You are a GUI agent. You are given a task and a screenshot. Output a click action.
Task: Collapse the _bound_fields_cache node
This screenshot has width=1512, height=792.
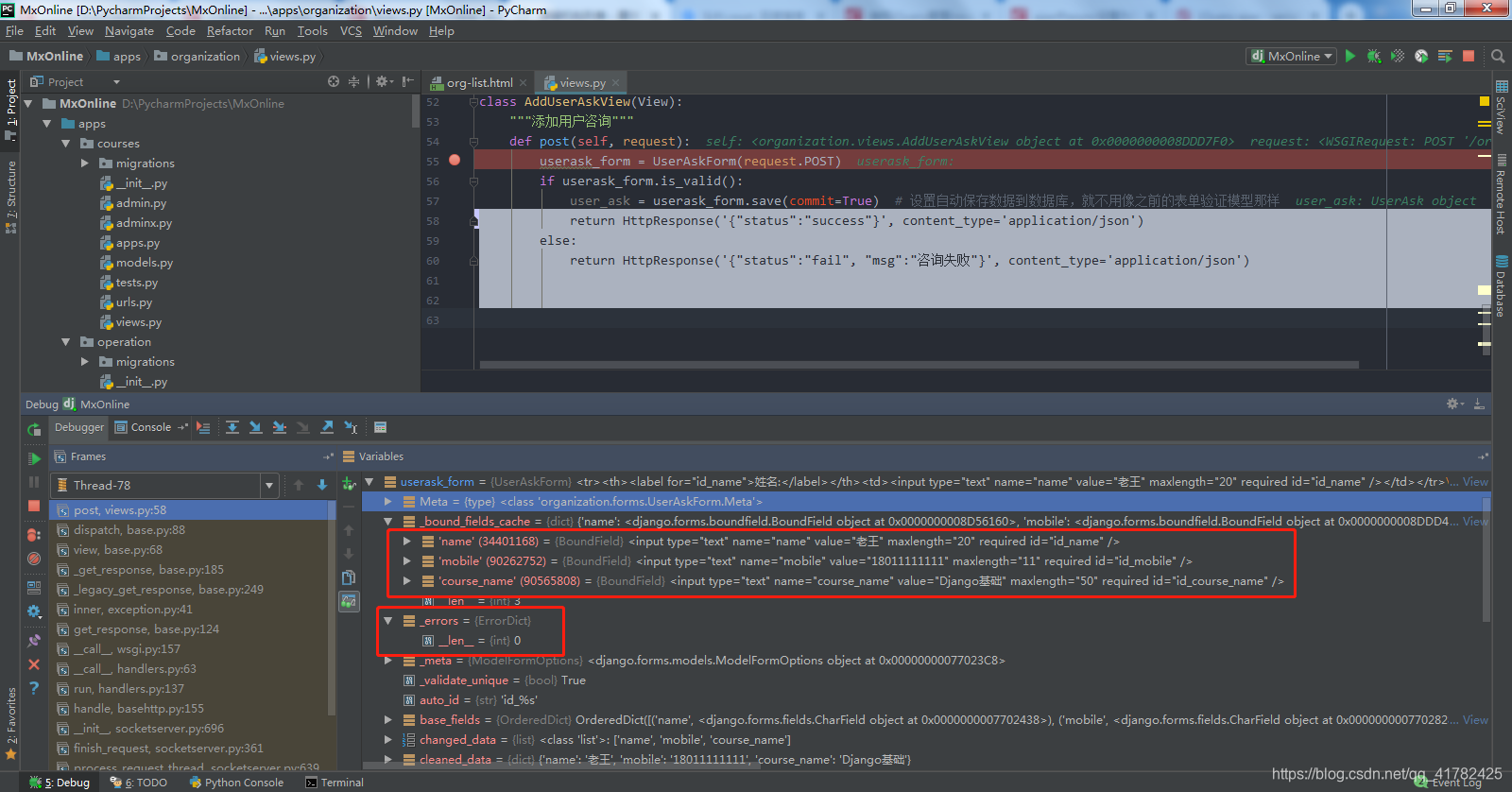[x=387, y=522]
